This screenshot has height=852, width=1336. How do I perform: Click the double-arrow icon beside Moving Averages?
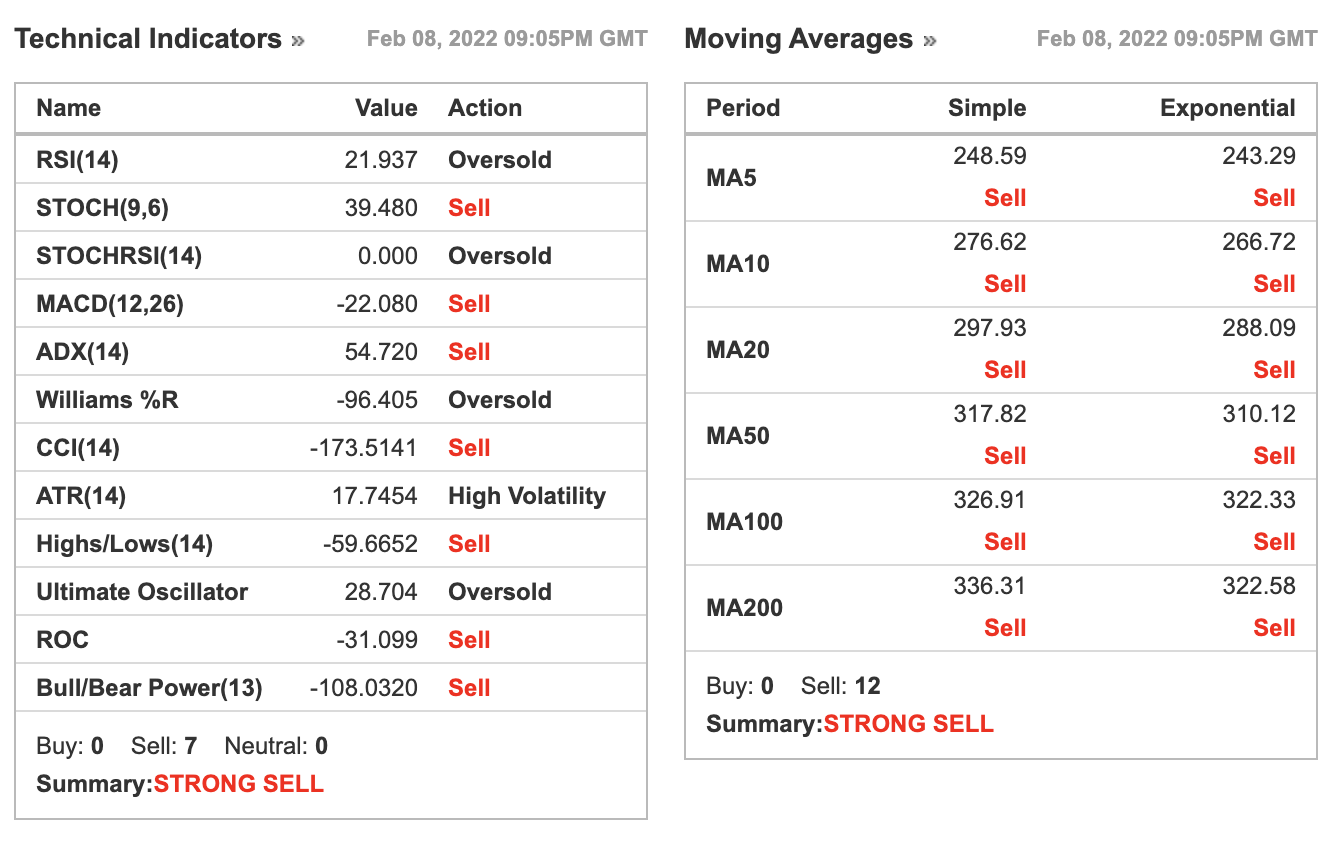click(x=930, y=41)
